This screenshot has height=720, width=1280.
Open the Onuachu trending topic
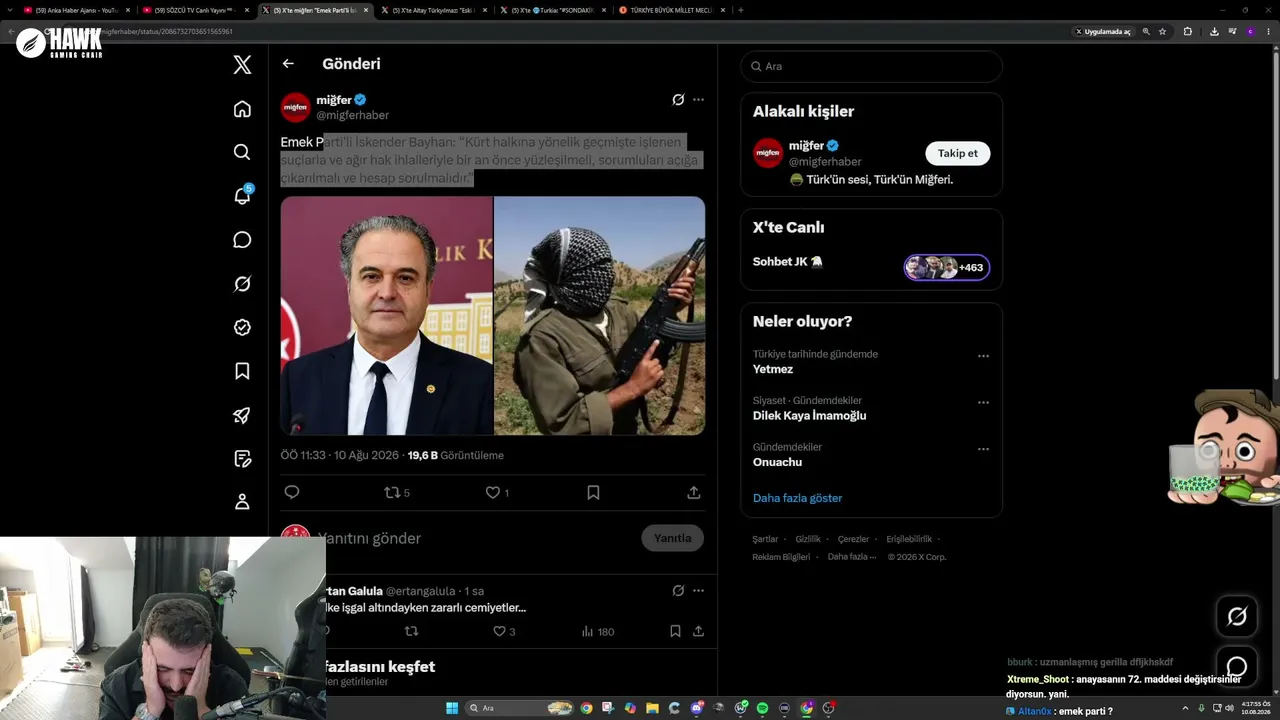[777, 462]
